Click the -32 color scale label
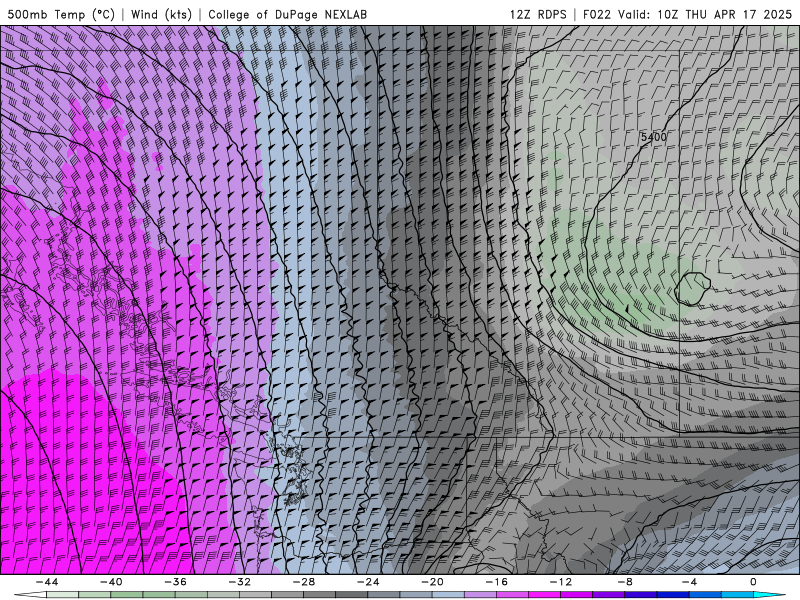Image resolution: width=800 pixels, height=600 pixels. point(240,582)
